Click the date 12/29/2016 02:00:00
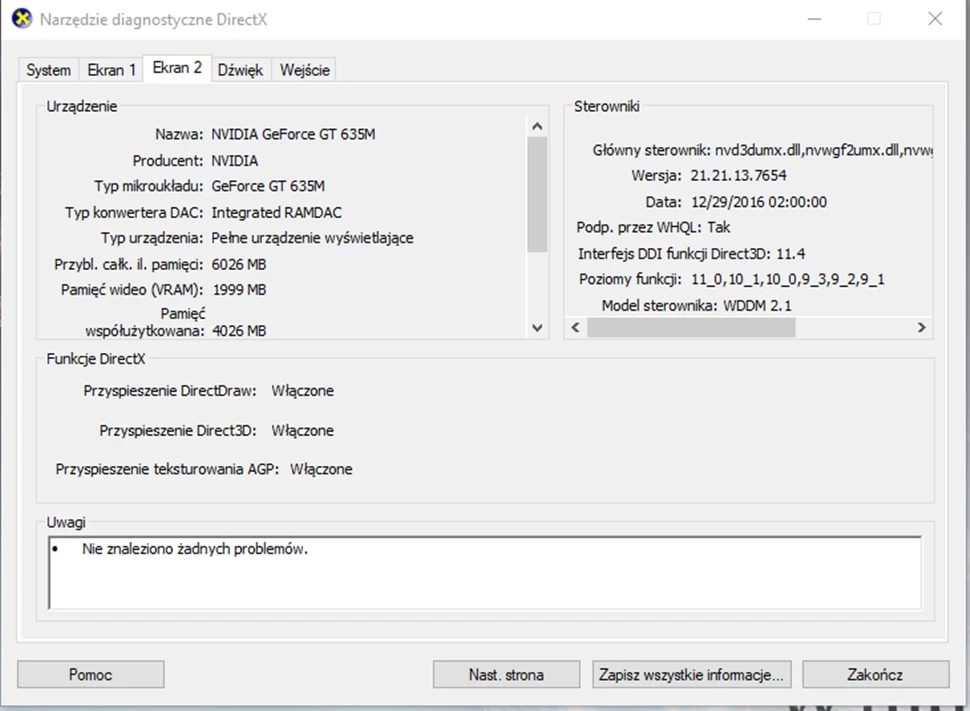970x711 pixels. 758,202
